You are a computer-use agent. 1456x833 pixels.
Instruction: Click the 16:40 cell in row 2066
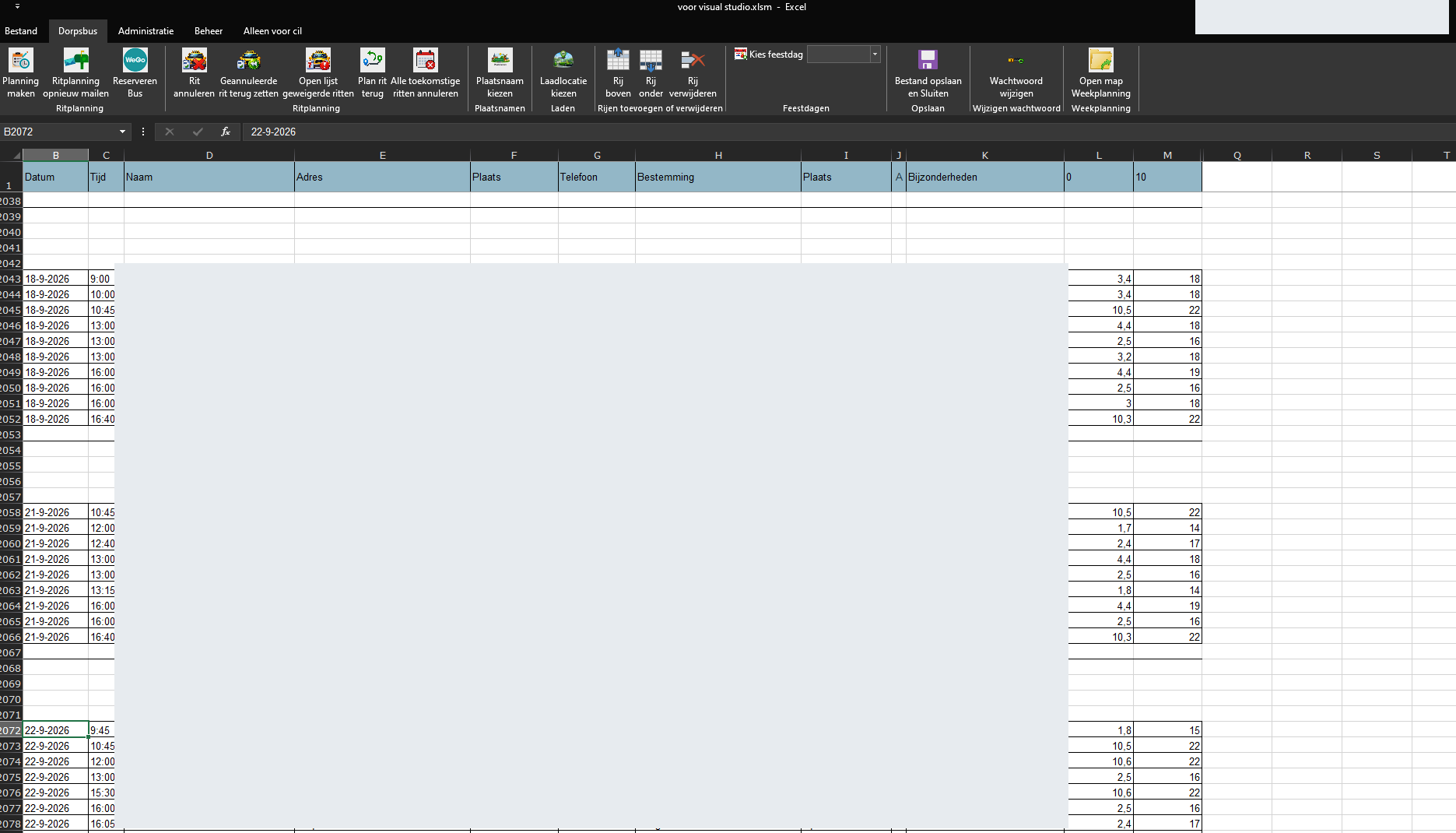pos(102,637)
